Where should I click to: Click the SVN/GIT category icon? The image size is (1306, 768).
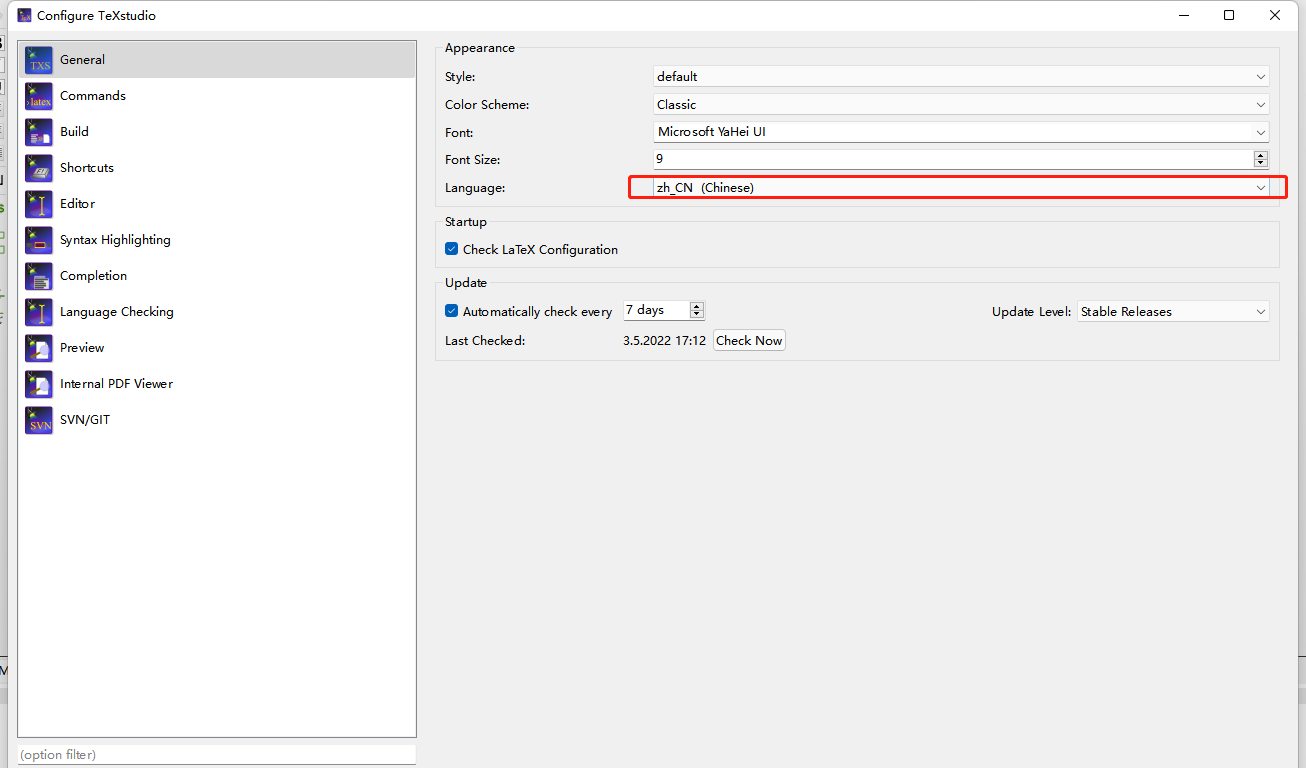[39, 420]
